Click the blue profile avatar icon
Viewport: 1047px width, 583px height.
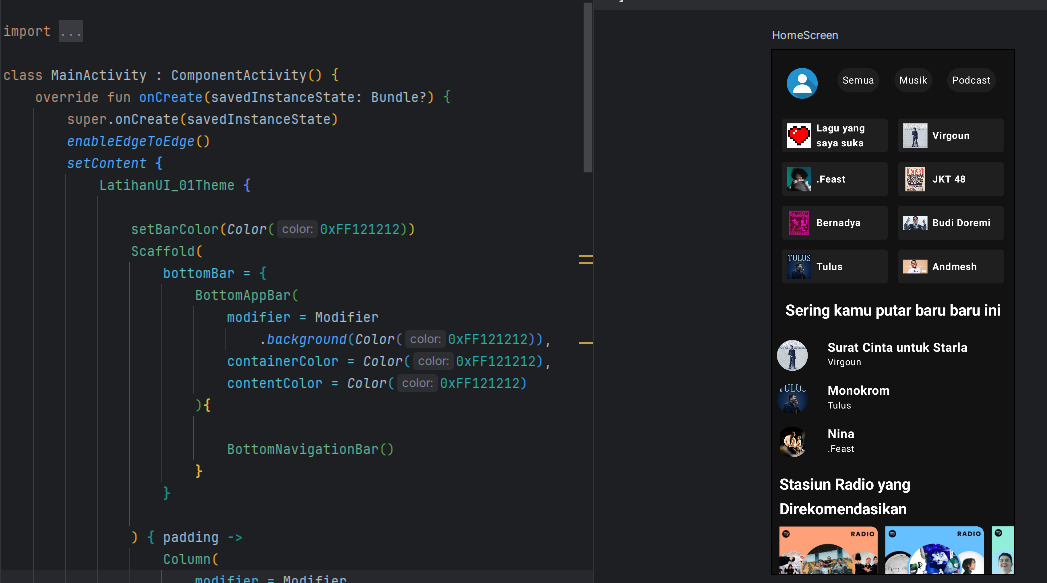coord(802,83)
